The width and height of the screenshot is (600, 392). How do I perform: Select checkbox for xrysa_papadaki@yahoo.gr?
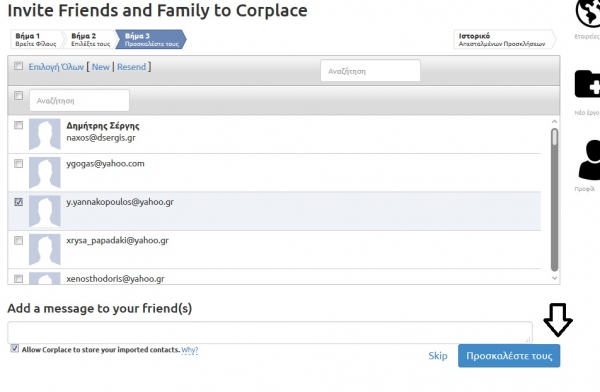[x=18, y=240]
